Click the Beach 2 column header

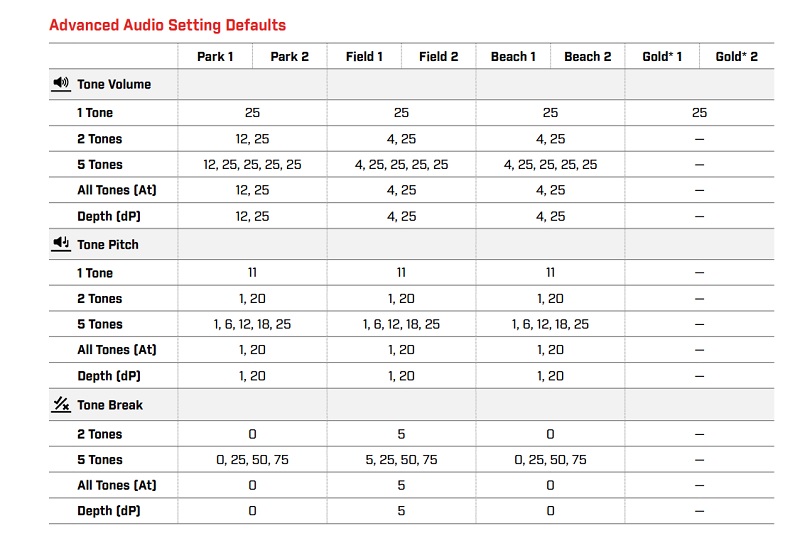pos(588,57)
